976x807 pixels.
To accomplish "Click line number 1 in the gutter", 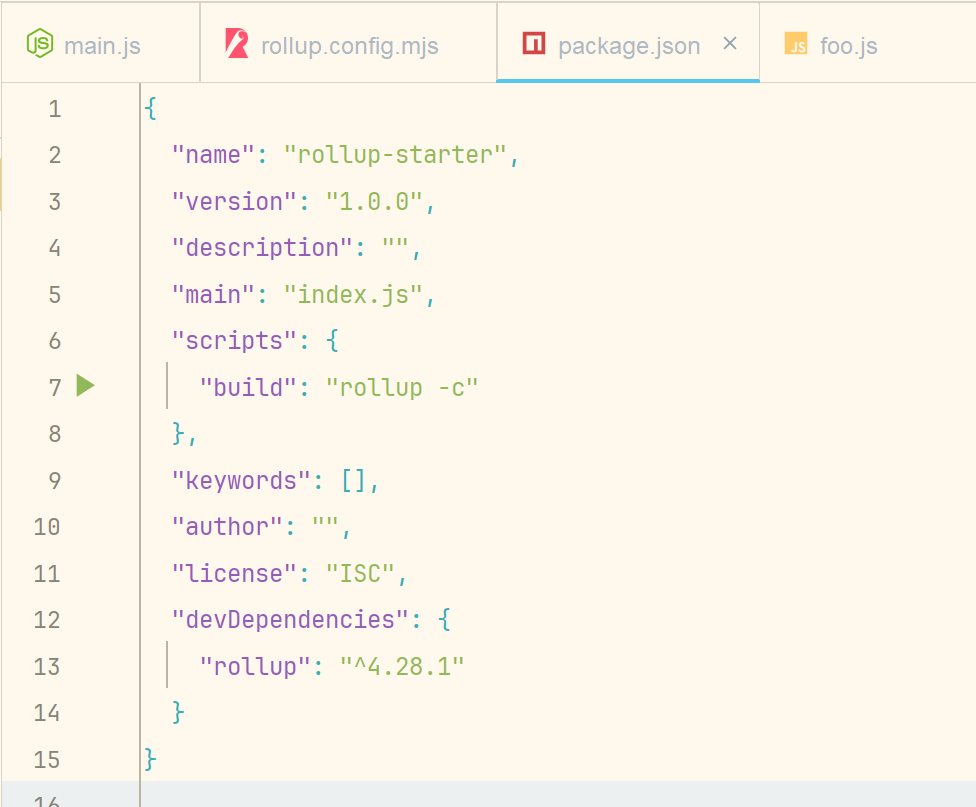I will pyautogui.click(x=55, y=109).
